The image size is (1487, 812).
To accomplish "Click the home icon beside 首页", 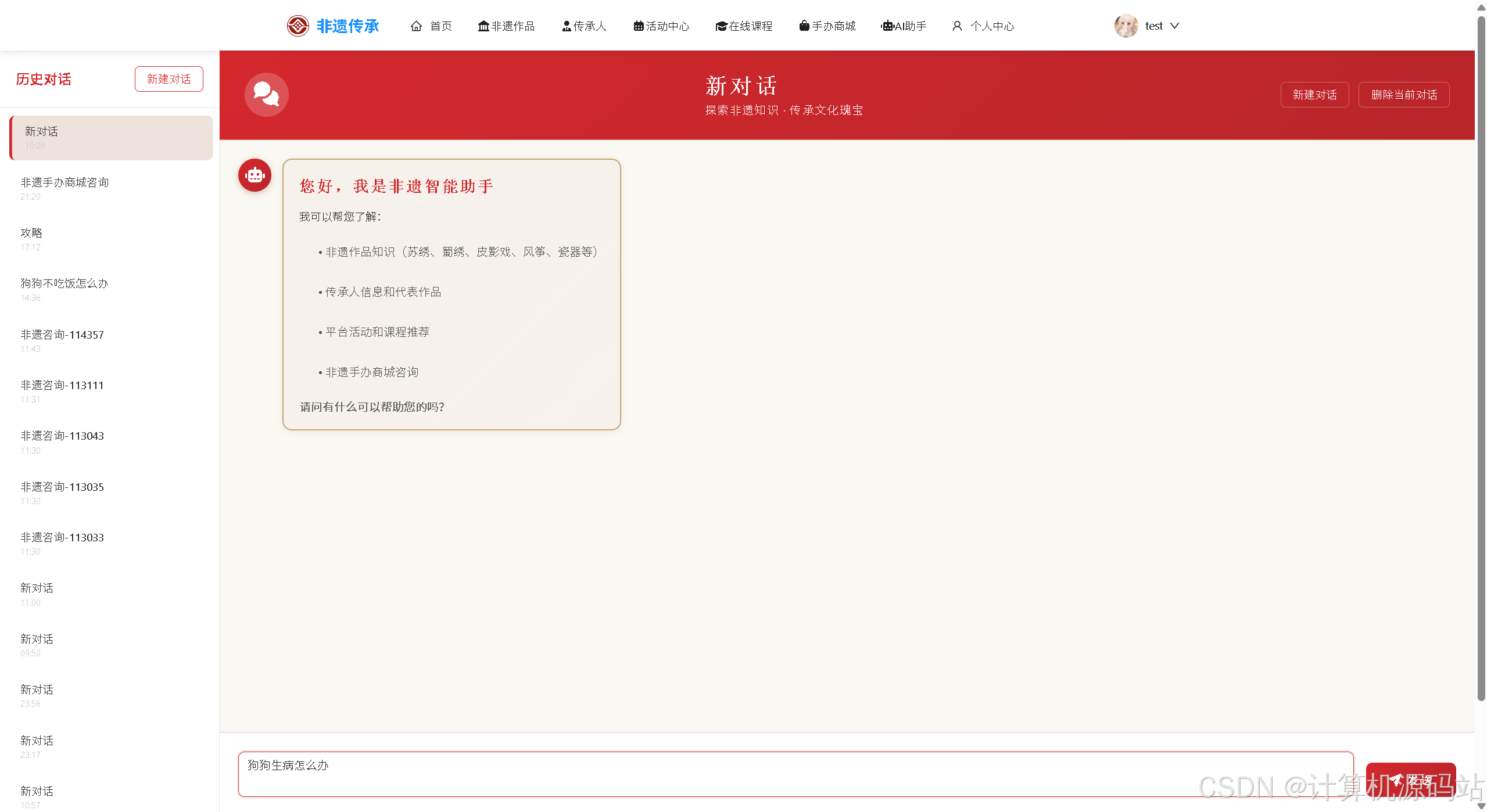I will click(416, 26).
